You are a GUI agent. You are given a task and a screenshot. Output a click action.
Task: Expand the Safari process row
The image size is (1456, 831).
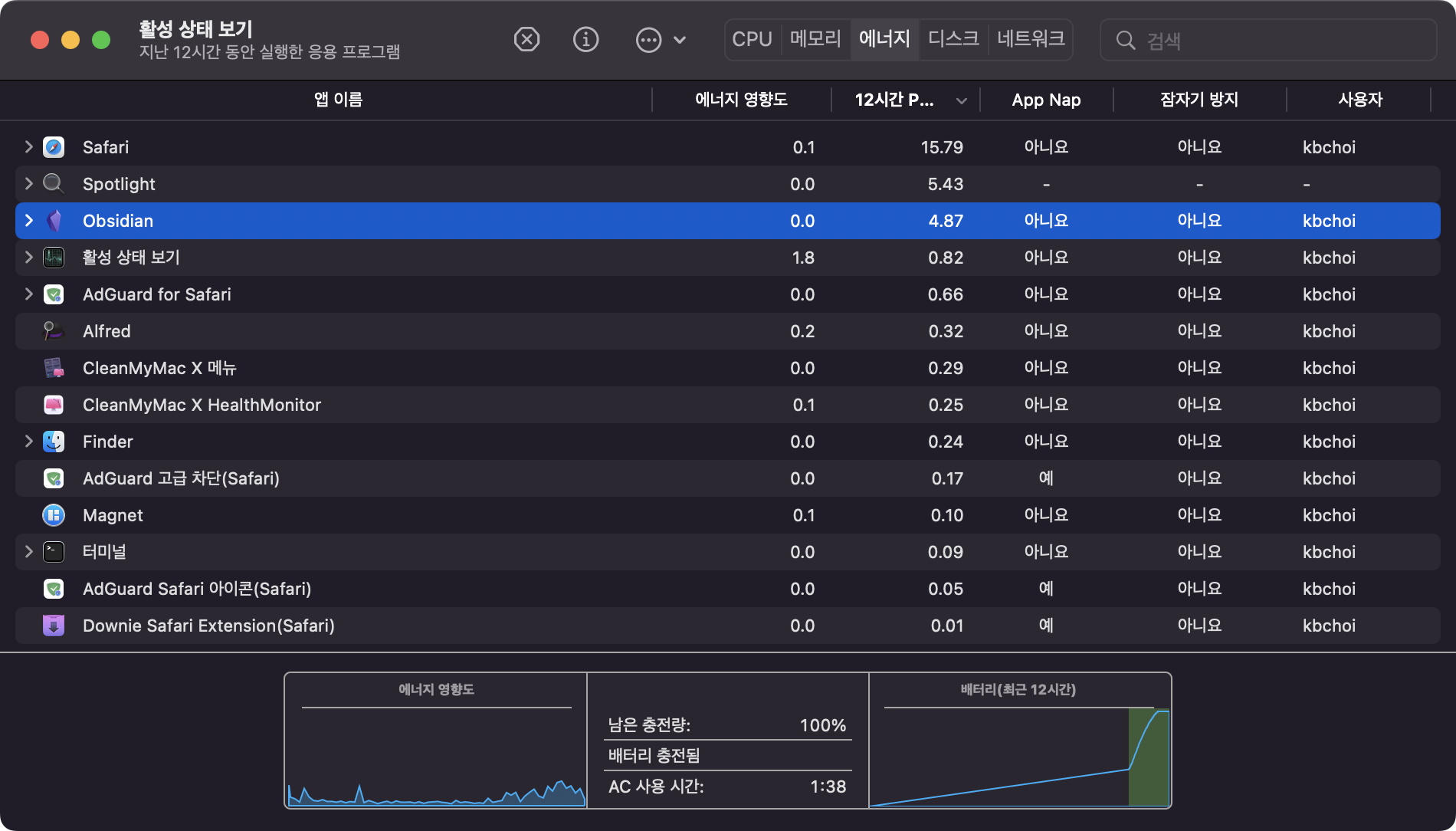(28, 146)
